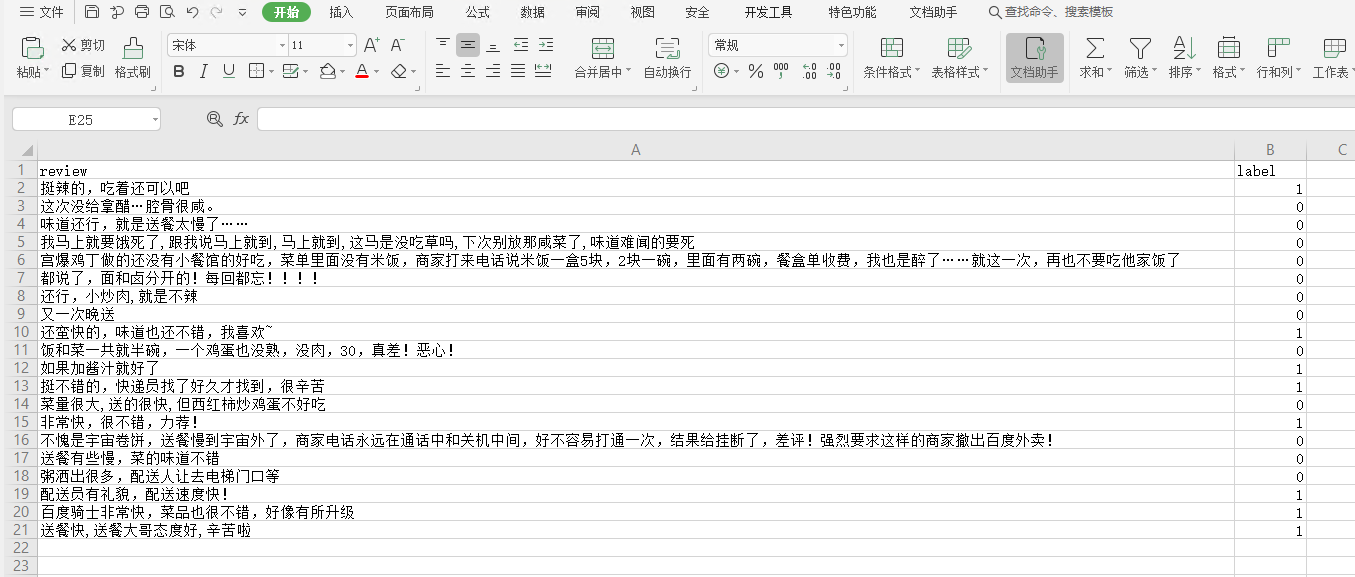
Task: Click the Sort (排序) icon
Action: [1181, 55]
